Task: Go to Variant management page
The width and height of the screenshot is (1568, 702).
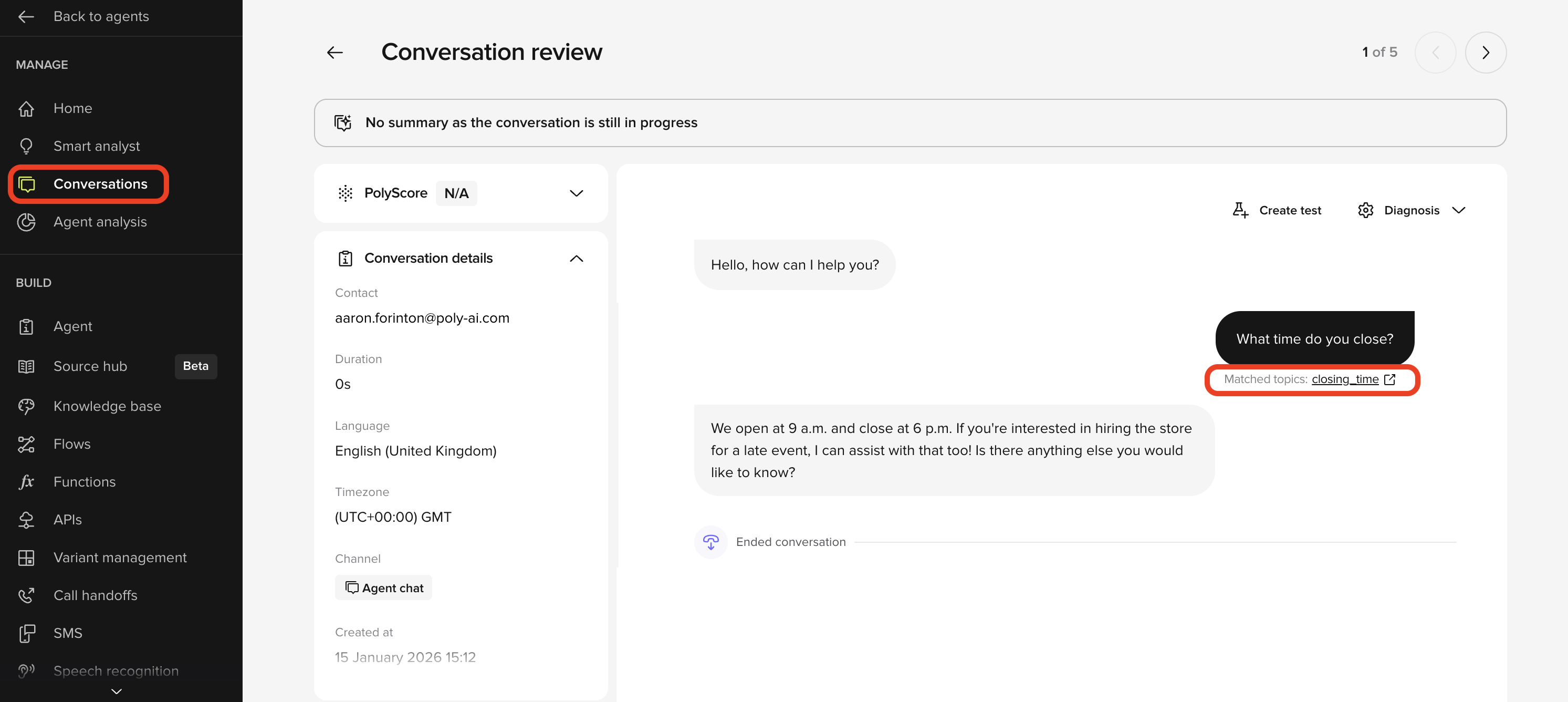Action: 120,558
